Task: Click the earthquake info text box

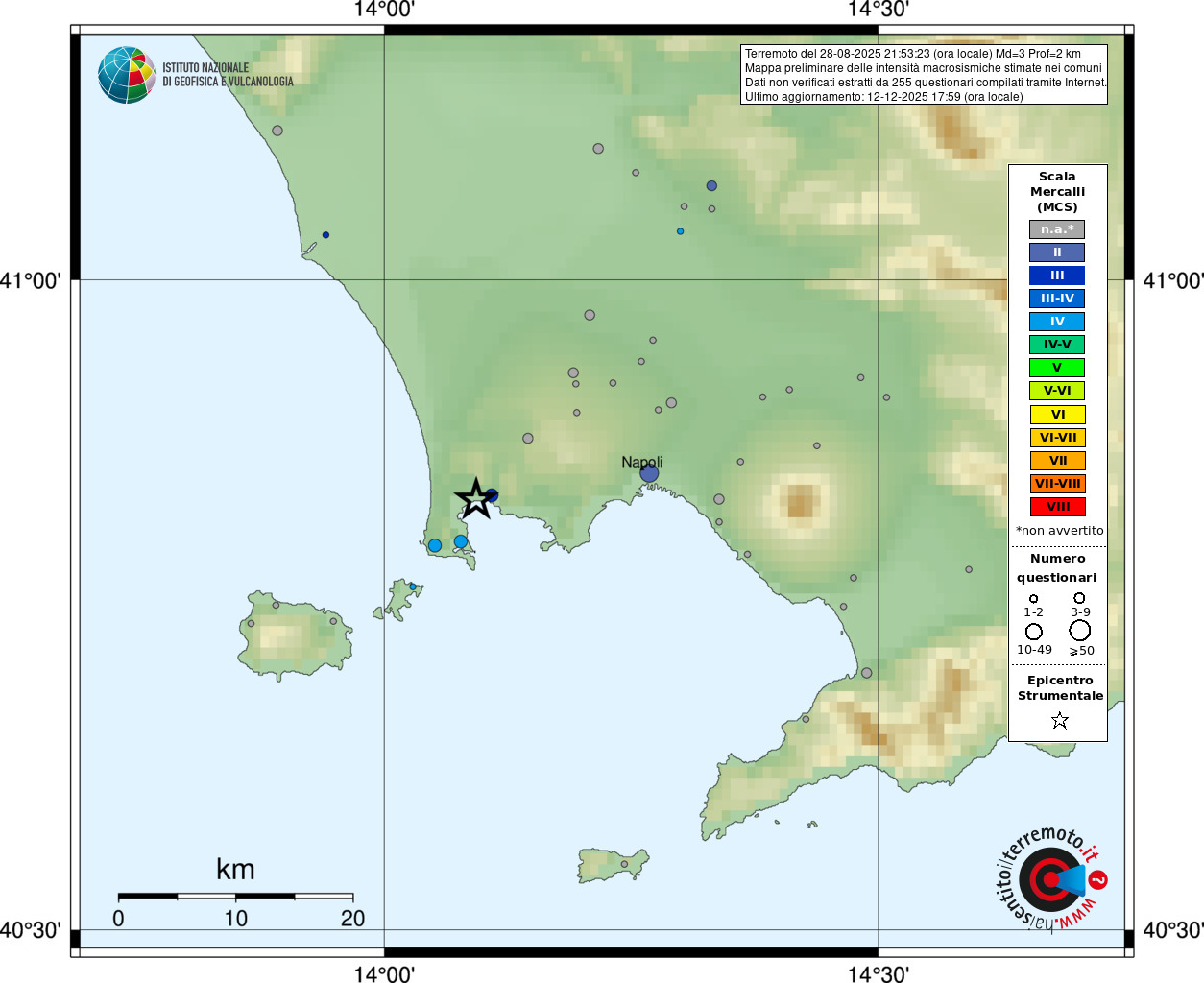Action: coord(925,75)
